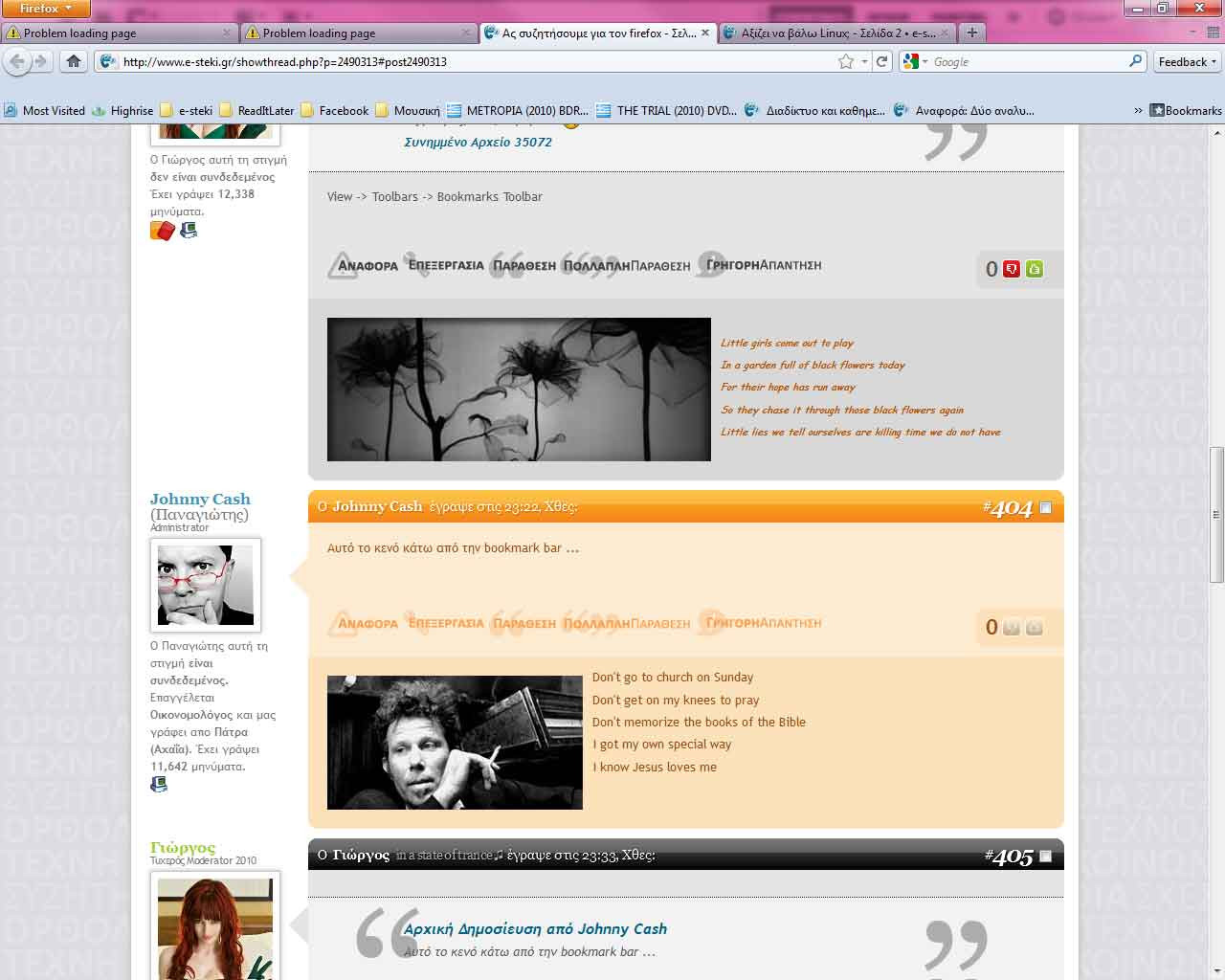Click the man-smoking signature photo in post #404
The height and width of the screenshot is (980, 1225).
point(455,743)
